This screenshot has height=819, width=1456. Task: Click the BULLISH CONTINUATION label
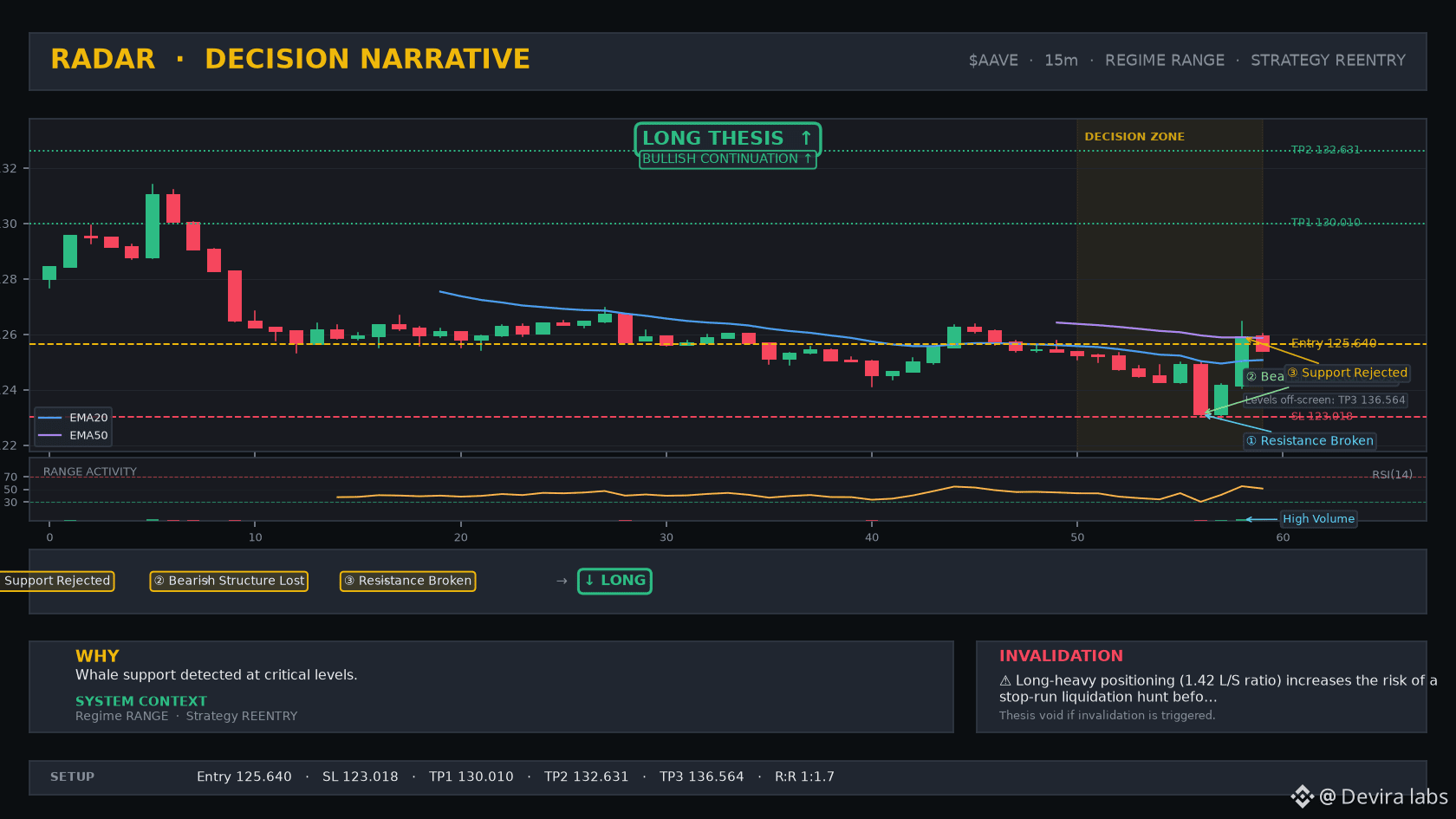tap(727, 159)
